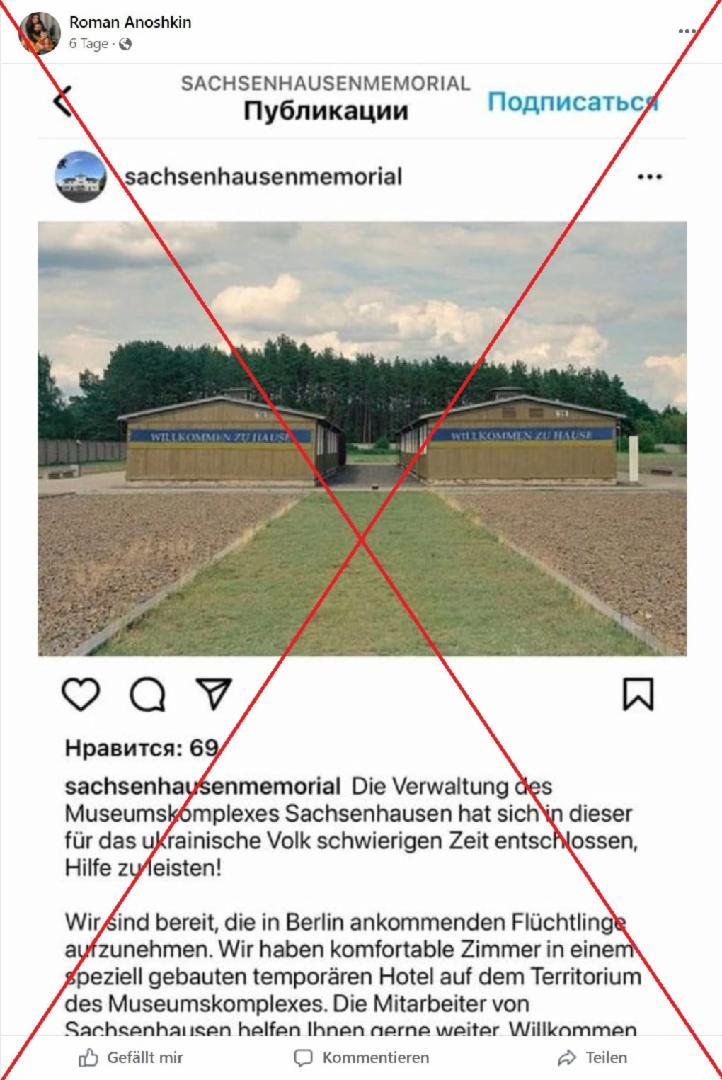Open Roman Anoshkin's profile picture
Viewport: 722px width, 1080px height.
[39, 32]
